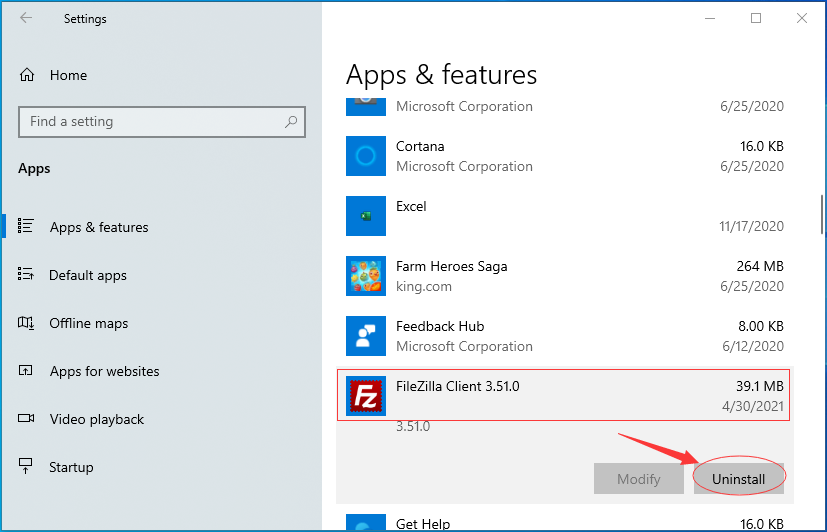Click the Cortana app icon
This screenshot has height=532, width=827.
pyautogui.click(x=366, y=156)
